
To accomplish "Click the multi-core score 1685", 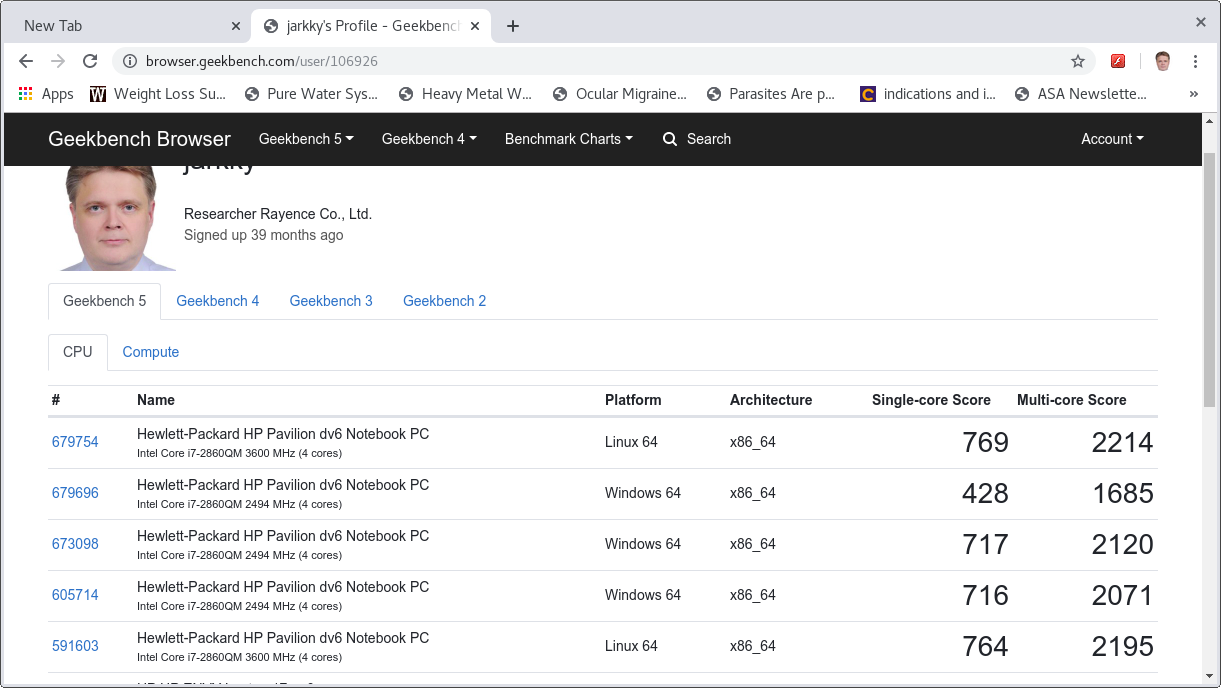I will pyautogui.click(x=1122, y=494).
